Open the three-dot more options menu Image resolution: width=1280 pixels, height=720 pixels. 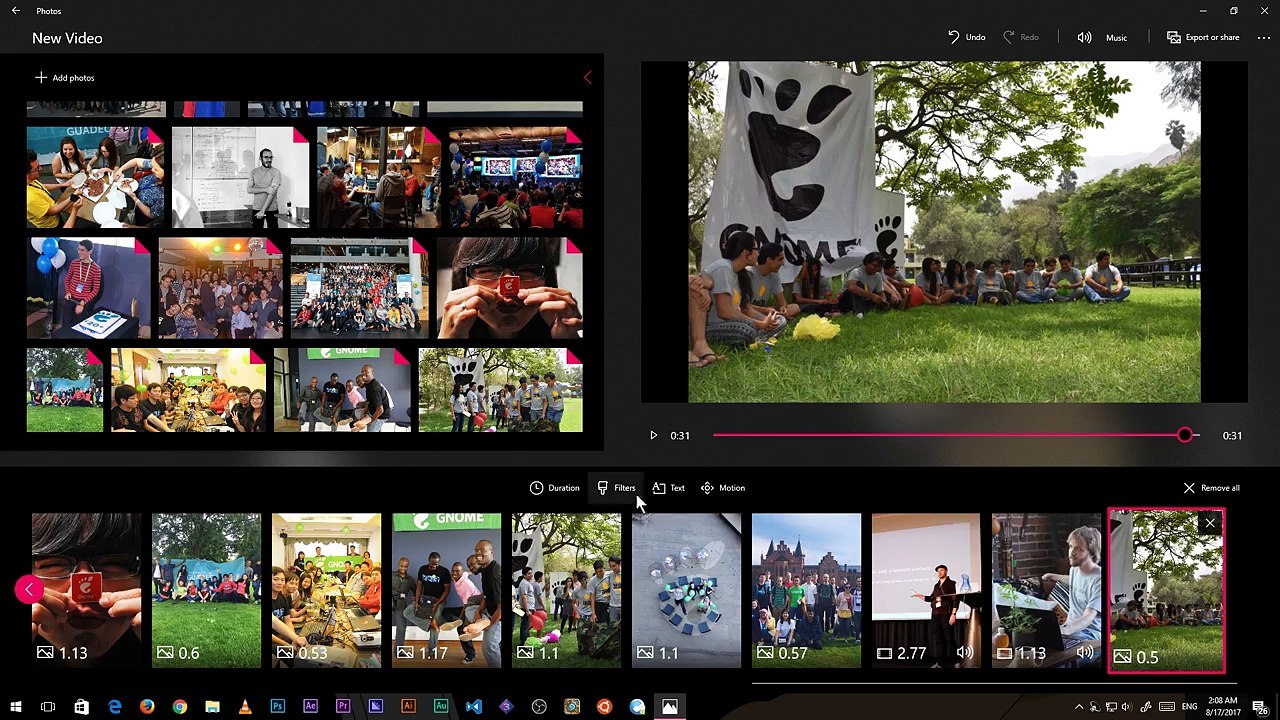[1264, 37]
